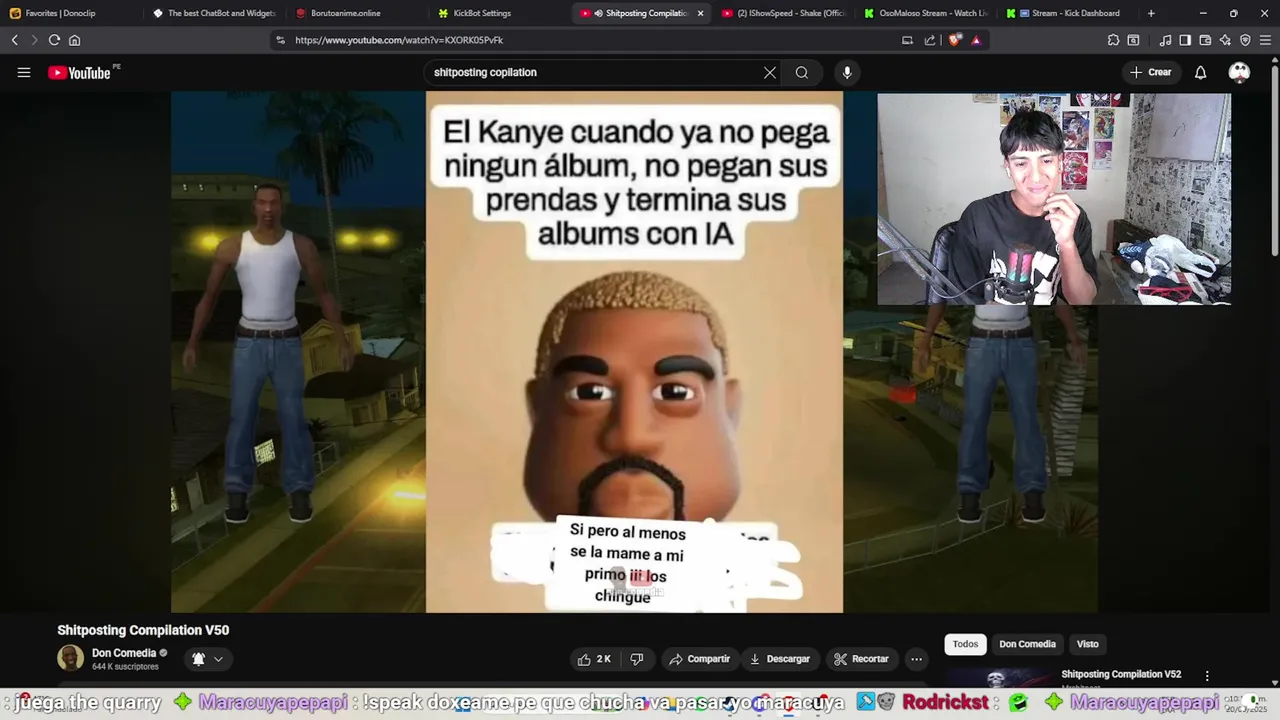Like the video (2 K)
1280x720 pixels.
click(594, 659)
